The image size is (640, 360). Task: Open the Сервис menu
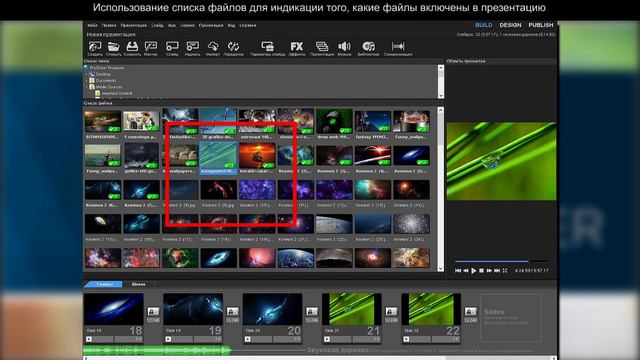pyautogui.click(x=187, y=25)
